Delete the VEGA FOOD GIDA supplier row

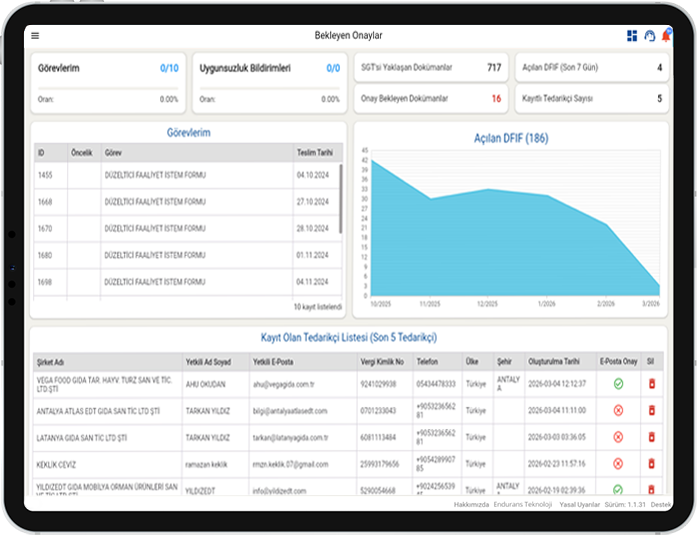[652, 384]
